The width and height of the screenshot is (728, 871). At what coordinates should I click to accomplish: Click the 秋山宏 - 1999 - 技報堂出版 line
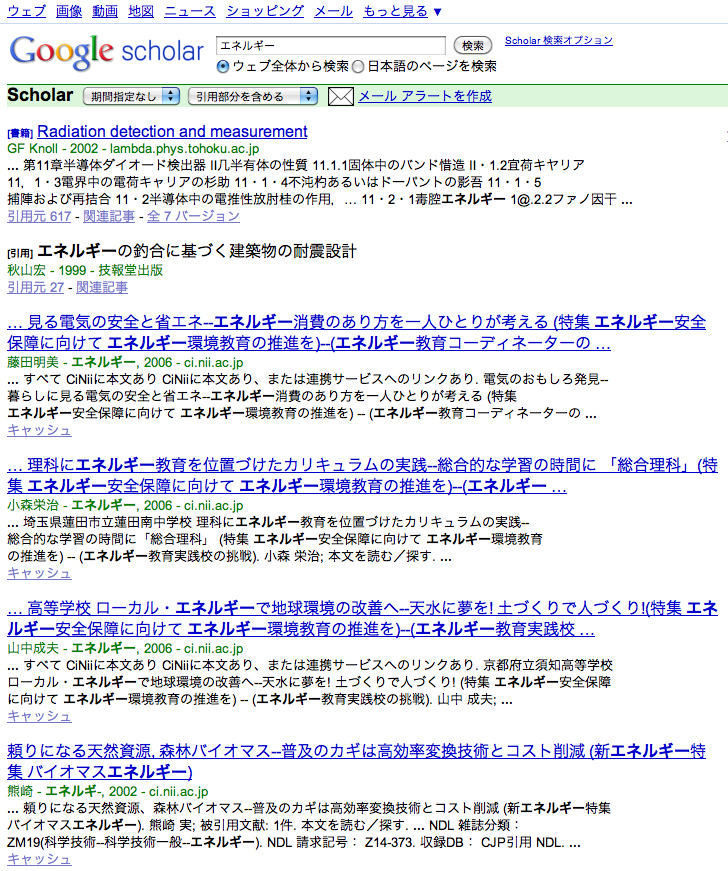tap(85, 271)
